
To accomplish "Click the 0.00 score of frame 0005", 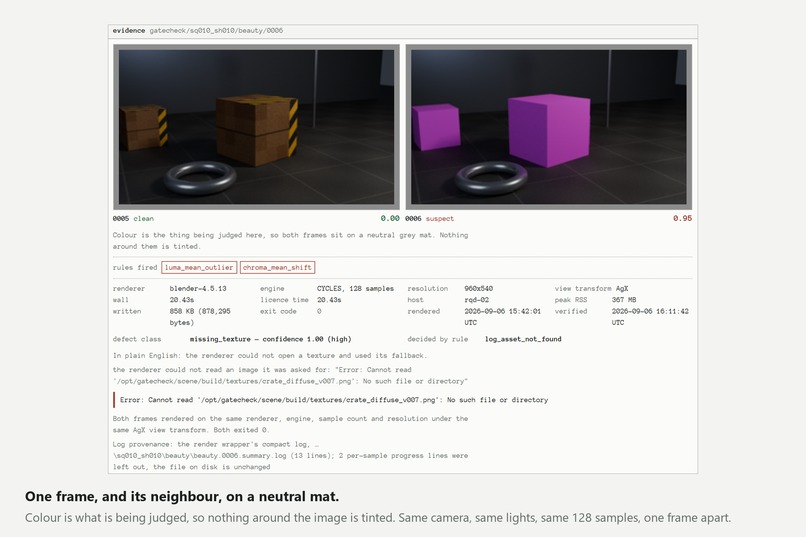I will pyautogui.click(x=390, y=218).
